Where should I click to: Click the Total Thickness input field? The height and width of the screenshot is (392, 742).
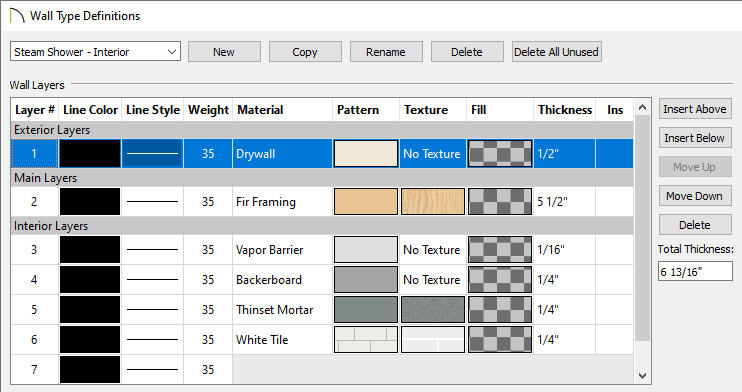tap(695, 272)
